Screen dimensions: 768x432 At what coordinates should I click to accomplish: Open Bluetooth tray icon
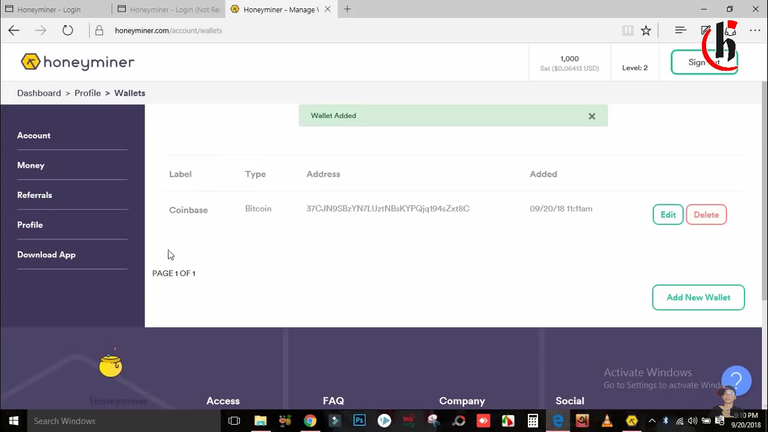coord(666,421)
